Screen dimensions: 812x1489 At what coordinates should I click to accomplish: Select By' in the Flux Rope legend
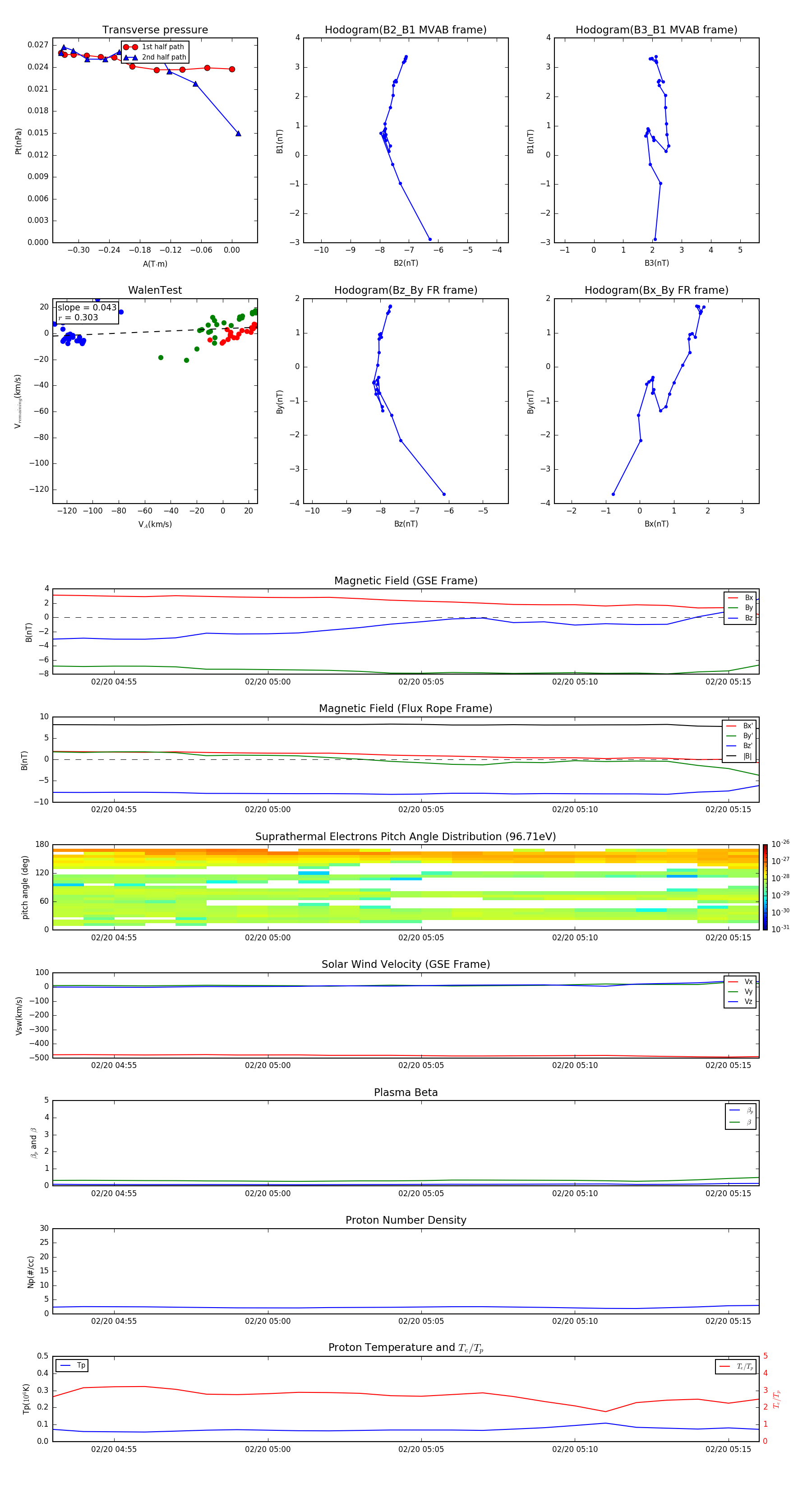(740, 736)
